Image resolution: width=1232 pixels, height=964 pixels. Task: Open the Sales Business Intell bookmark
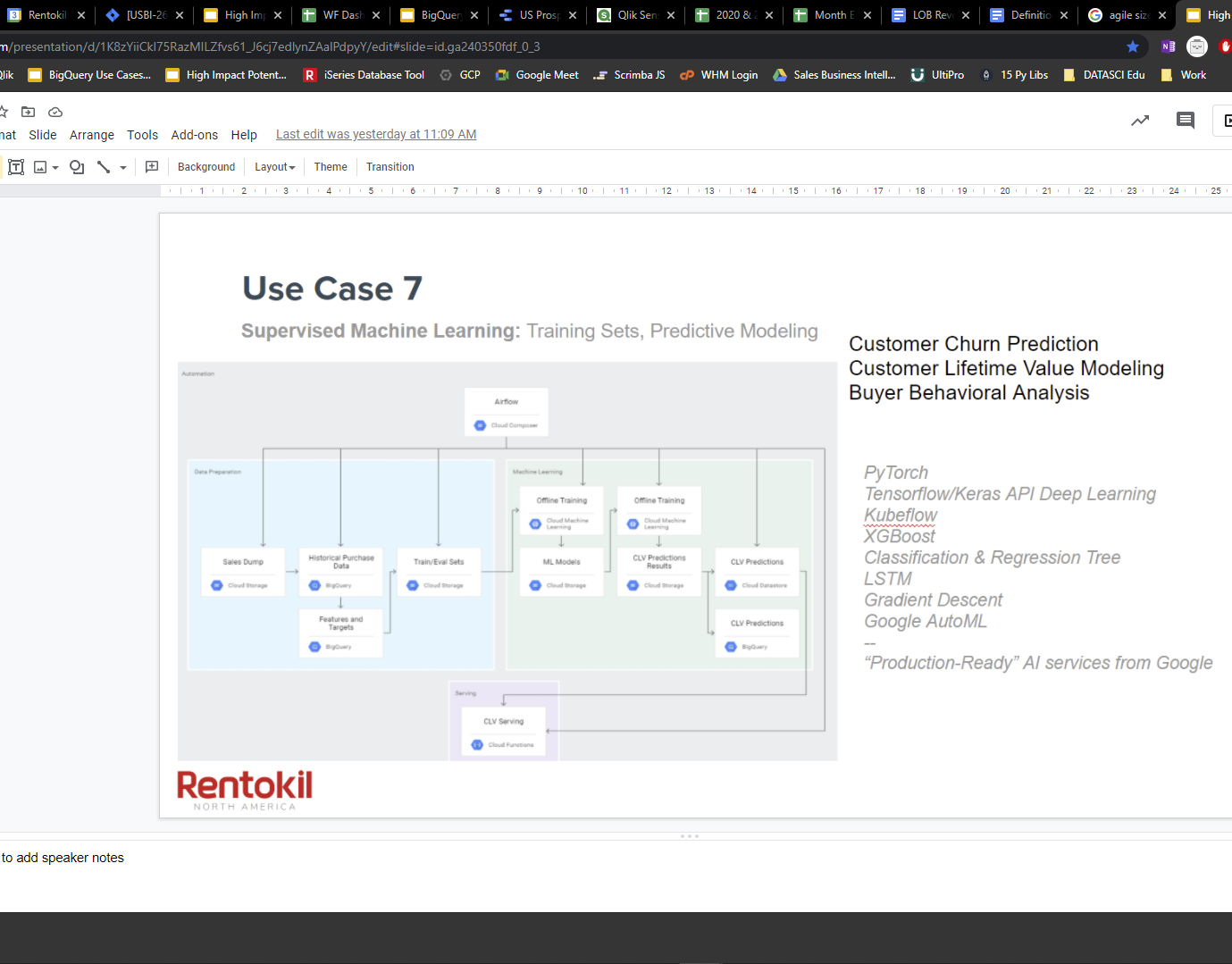point(834,75)
